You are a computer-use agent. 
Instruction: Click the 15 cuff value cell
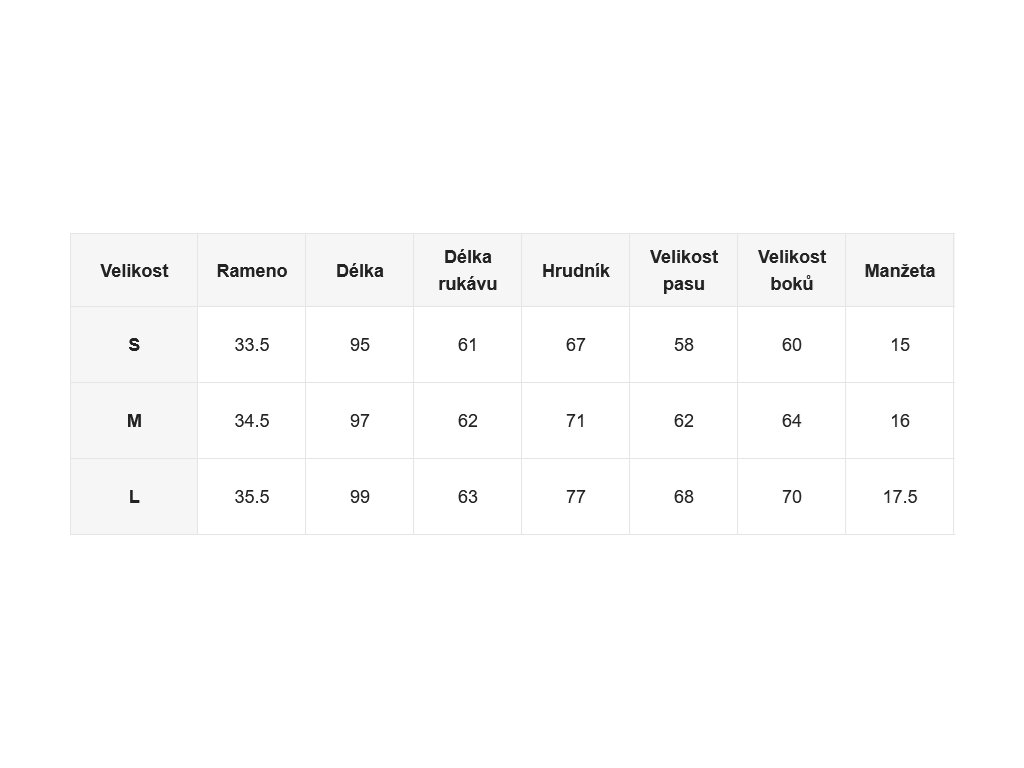click(x=900, y=345)
